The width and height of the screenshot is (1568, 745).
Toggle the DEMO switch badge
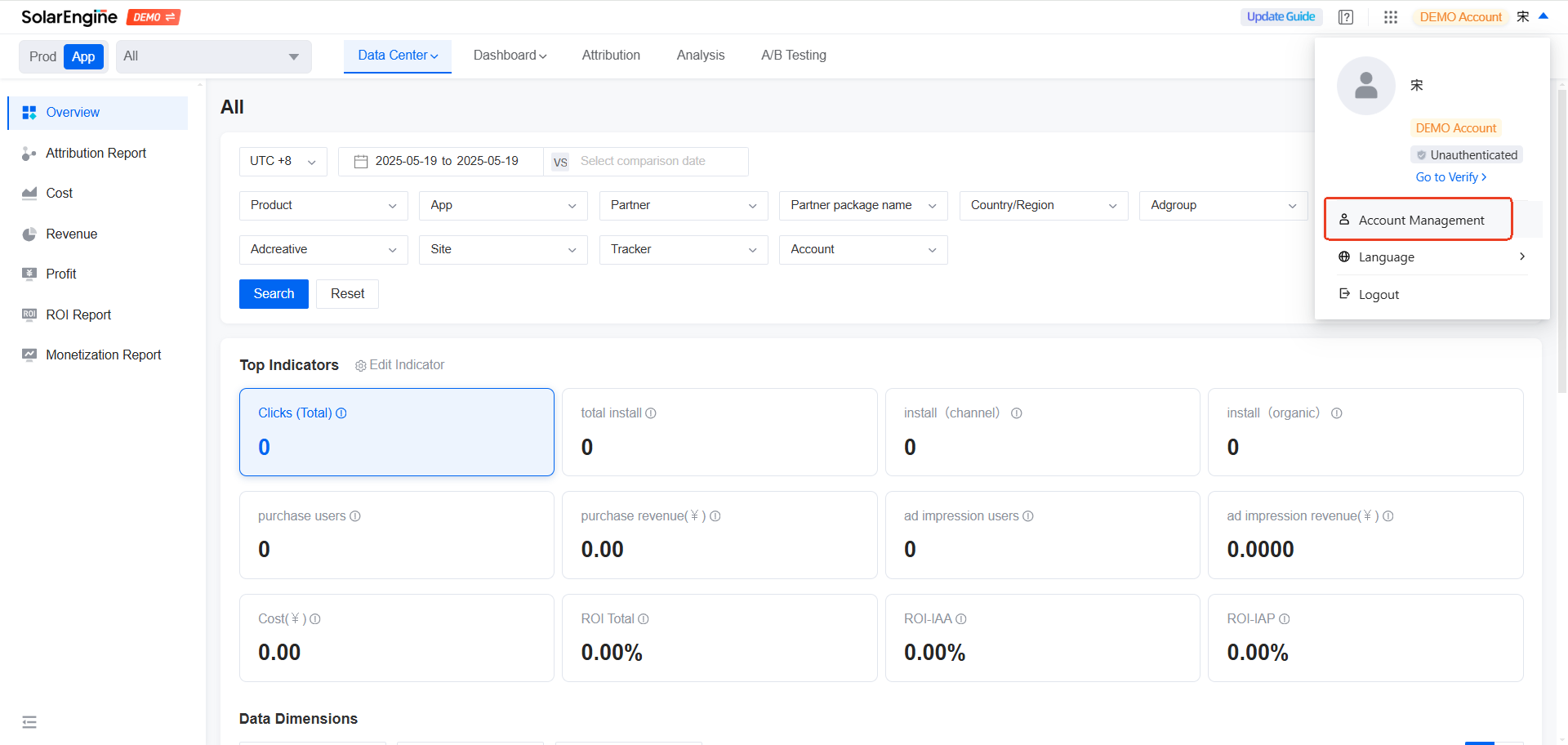point(154,17)
